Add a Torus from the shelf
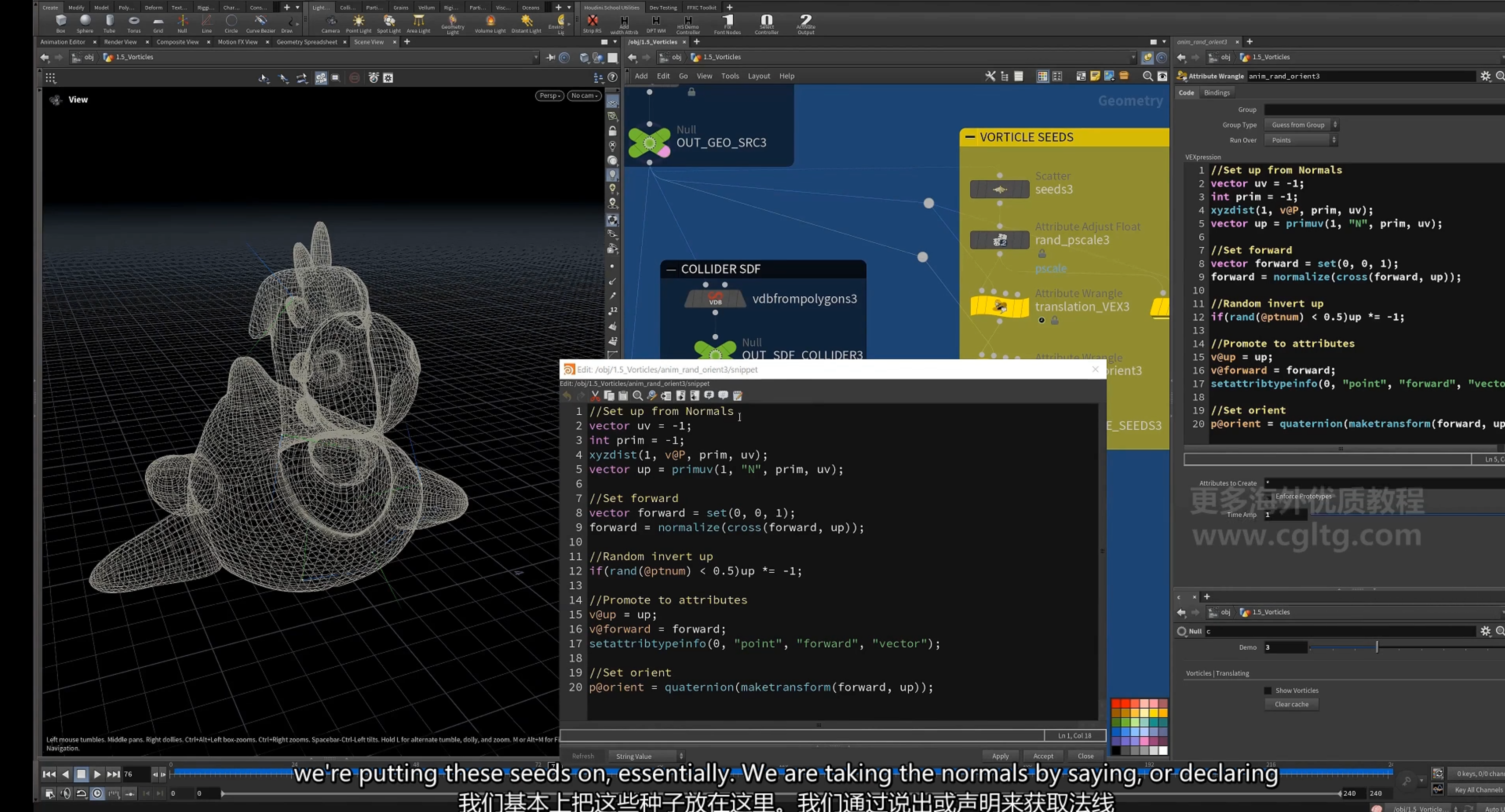 (x=134, y=23)
